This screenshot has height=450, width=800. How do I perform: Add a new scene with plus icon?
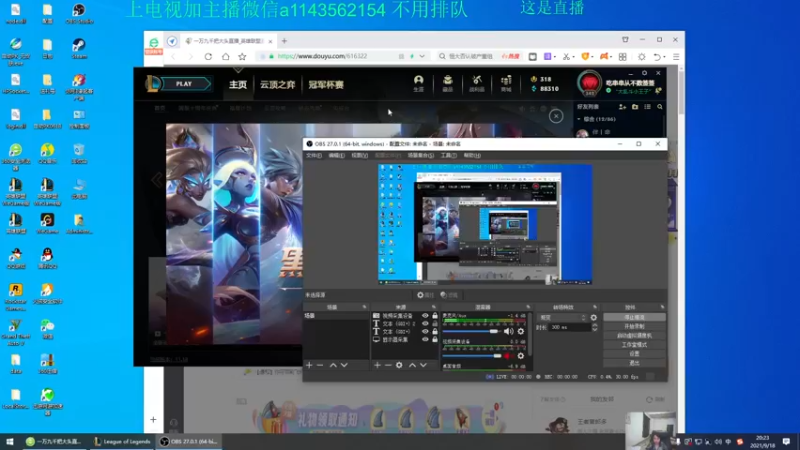point(309,365)
